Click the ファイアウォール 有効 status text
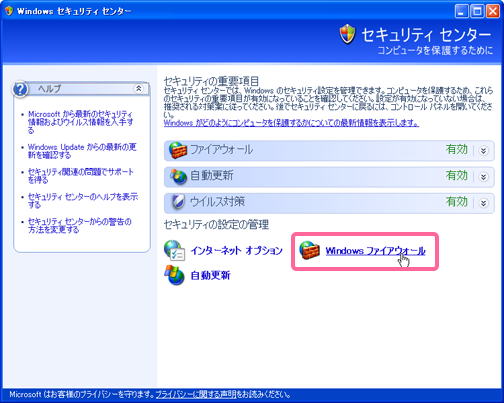This screenshot has width=504, height=403. tap(457, 149)
